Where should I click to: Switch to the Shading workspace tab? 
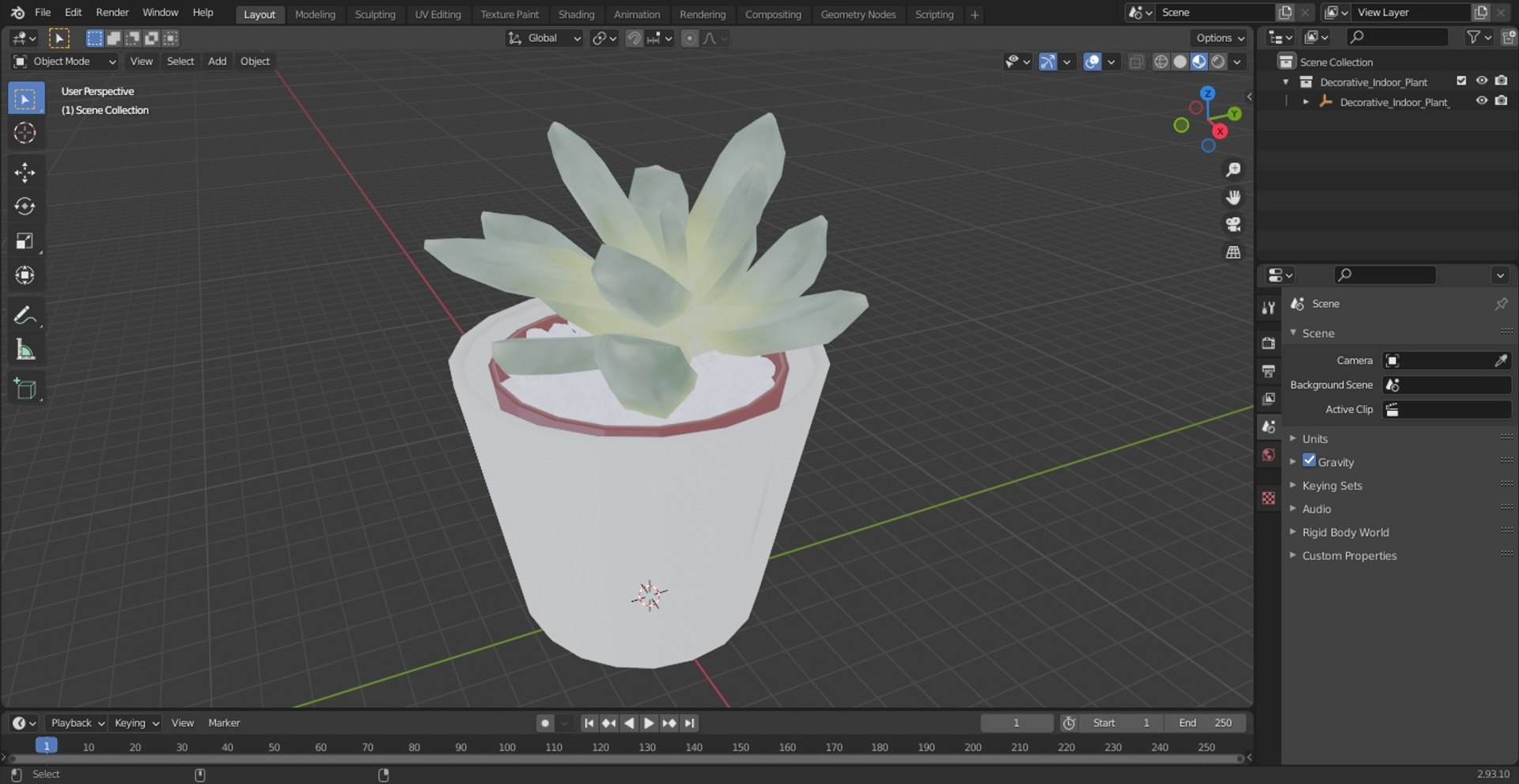[x=576, y=14]
